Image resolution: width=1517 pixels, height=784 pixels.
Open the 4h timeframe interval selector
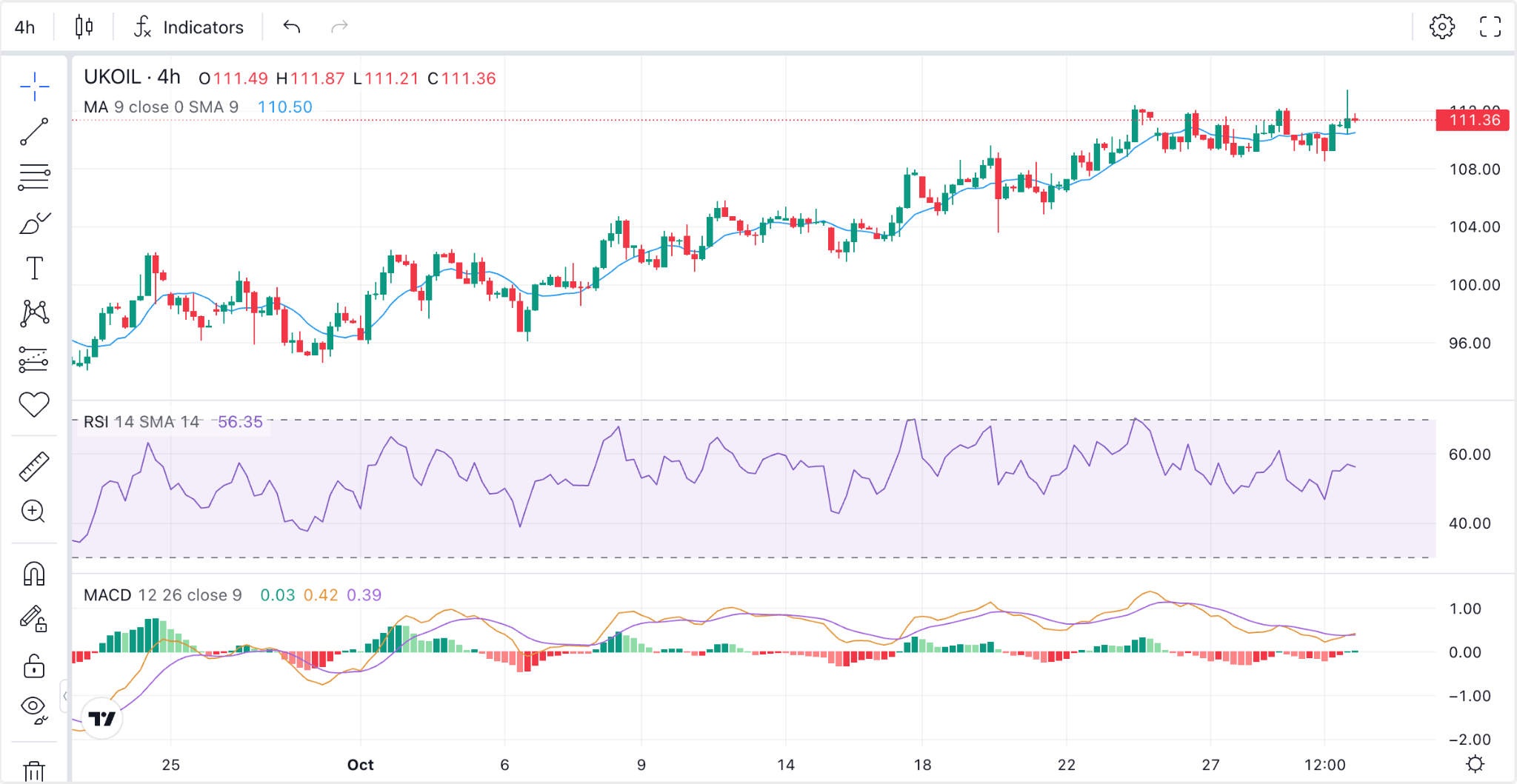25,27
